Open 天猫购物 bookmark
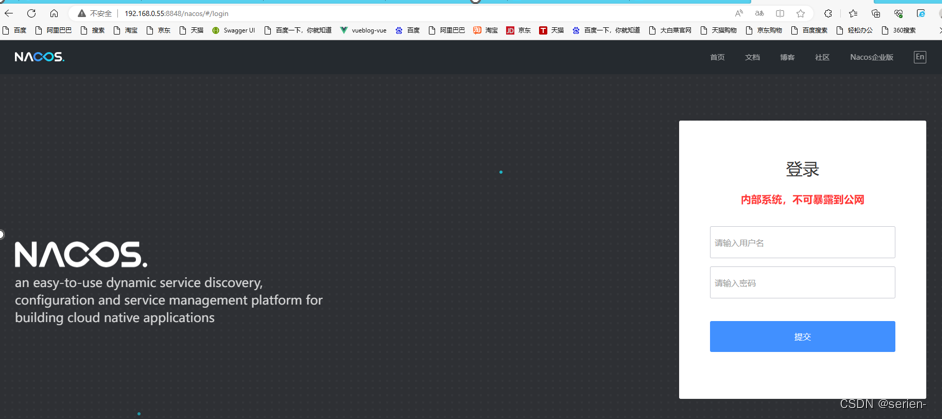 point(718,30)
